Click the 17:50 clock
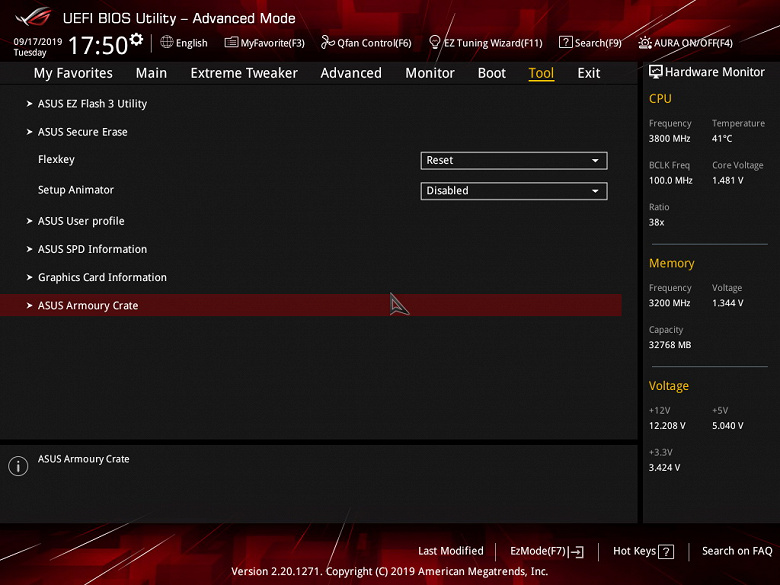Image resolution: width=780 pixels, height=585 pixels. pos(98,45)
